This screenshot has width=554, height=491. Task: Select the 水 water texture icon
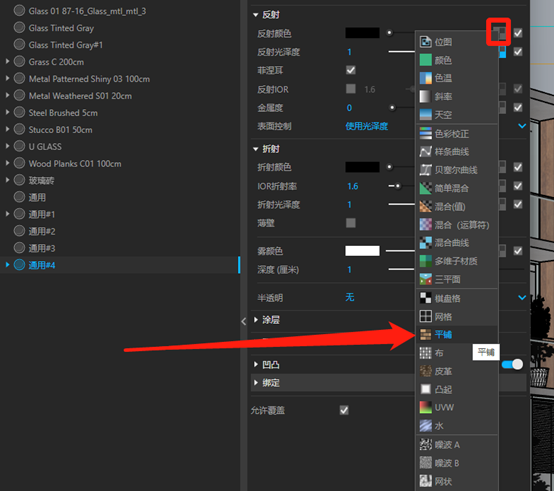point(425,426)
